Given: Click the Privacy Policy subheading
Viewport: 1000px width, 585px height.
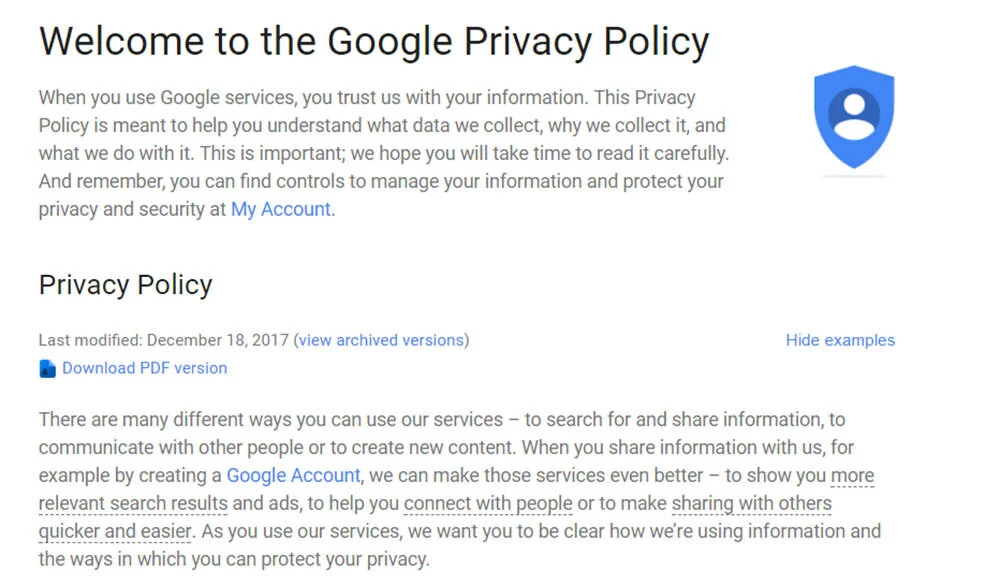Looking at the screenshot, I should click(125, 285).
